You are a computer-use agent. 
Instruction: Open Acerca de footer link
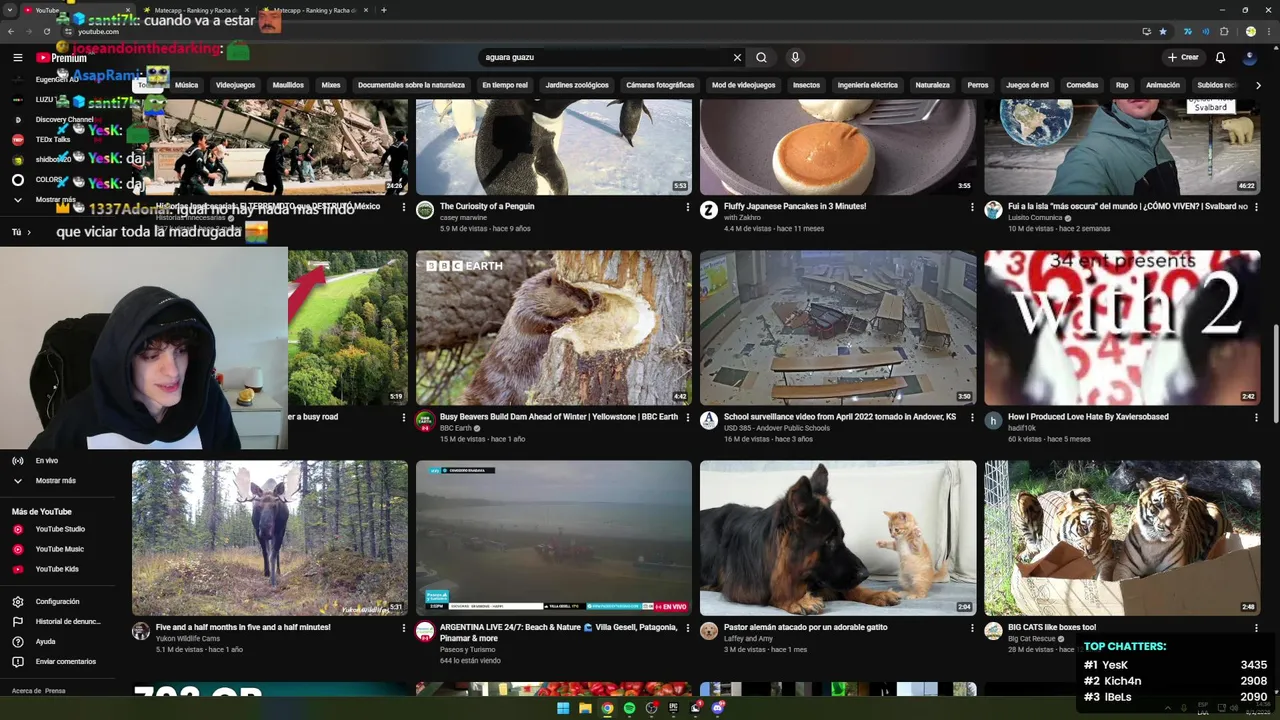click(x=24, y=691)
